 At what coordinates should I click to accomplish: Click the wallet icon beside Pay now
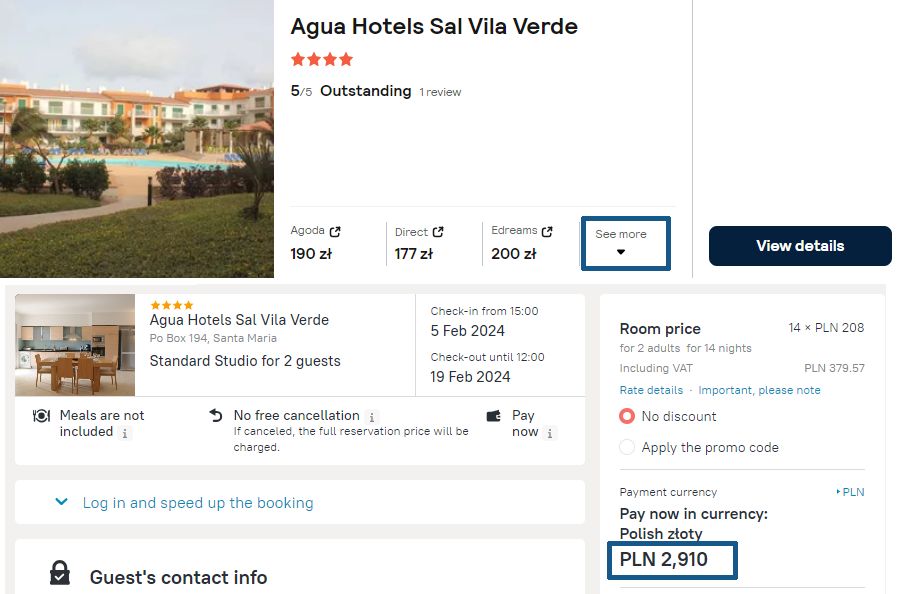[x=493, y=416]
